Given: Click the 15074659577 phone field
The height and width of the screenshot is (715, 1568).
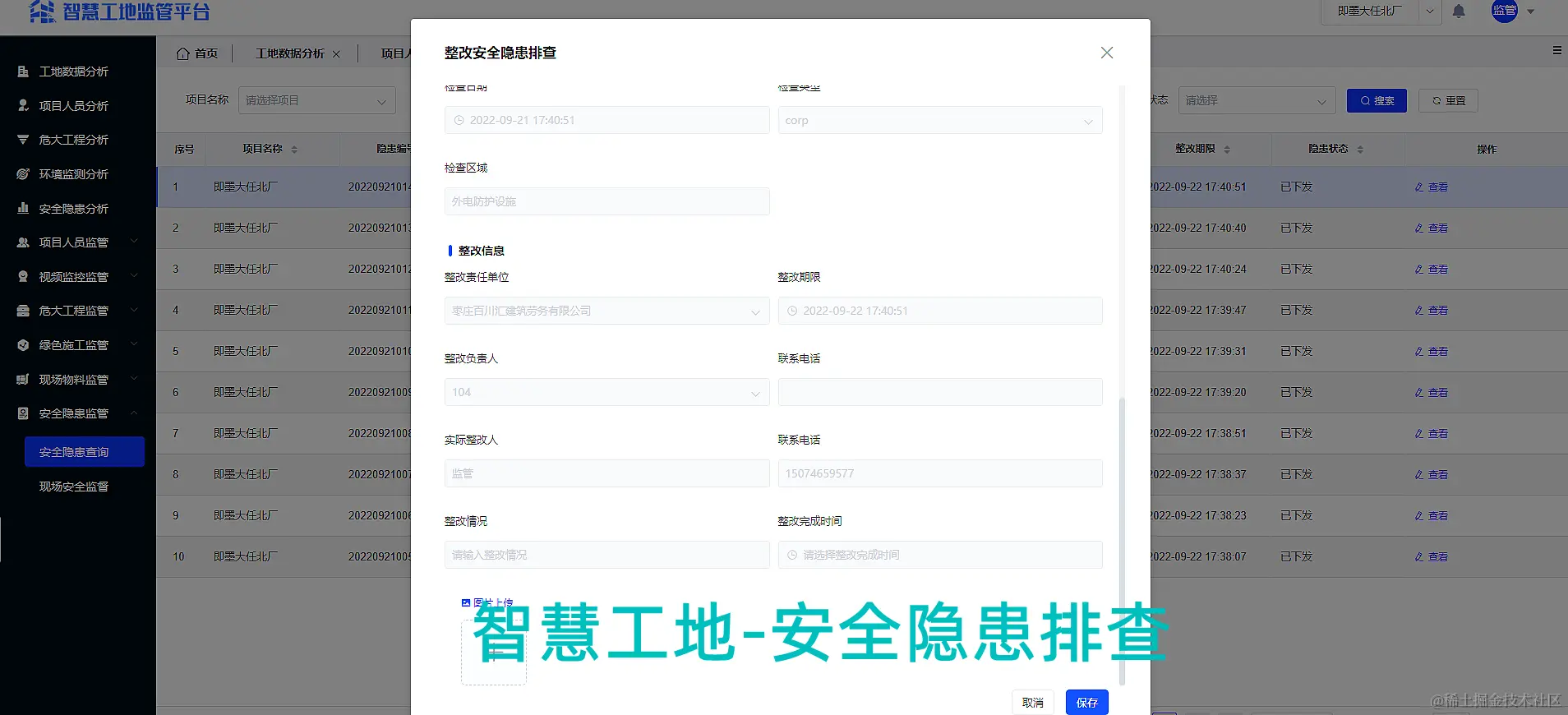Looking at the screenshot, I should (x=940, y=473).
